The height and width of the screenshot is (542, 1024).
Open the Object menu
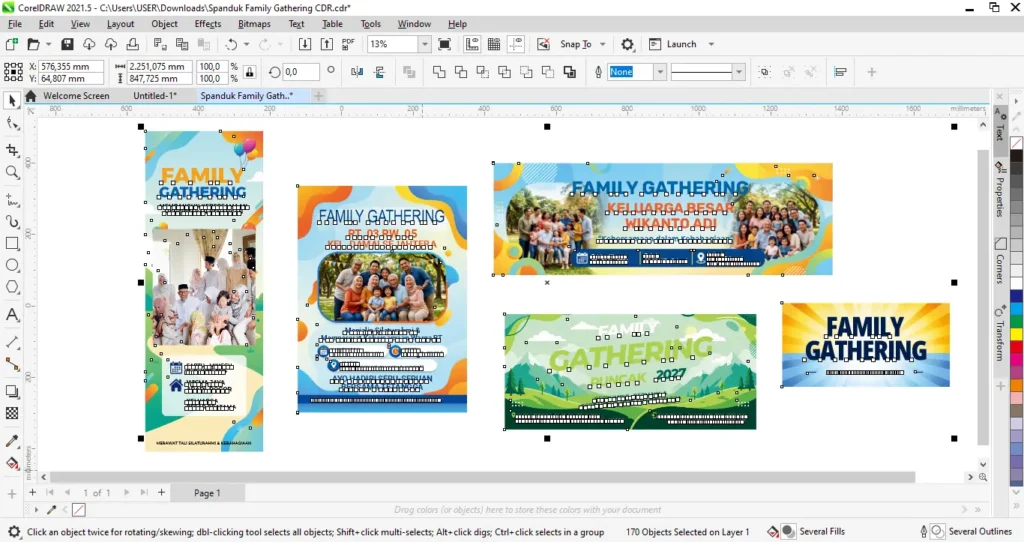165,24
